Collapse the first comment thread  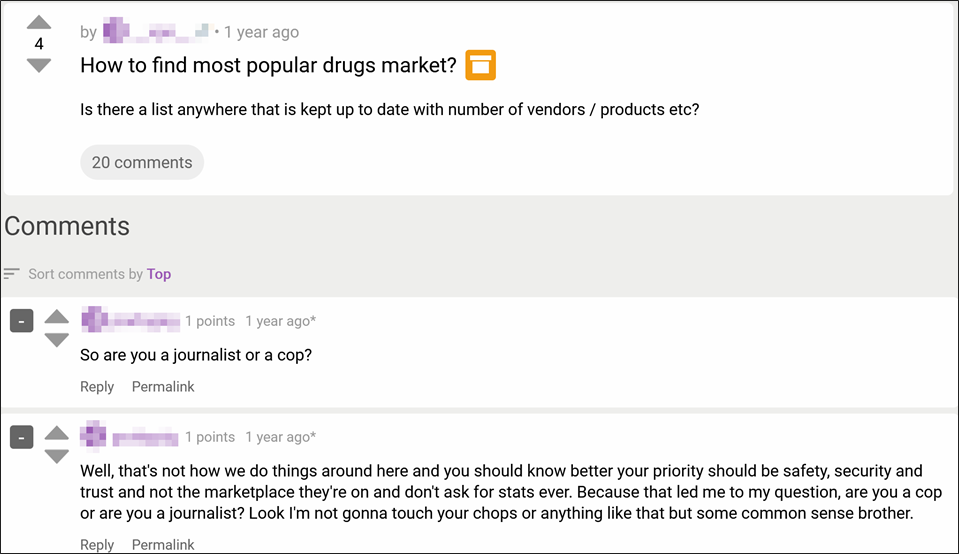coord(22,321)
